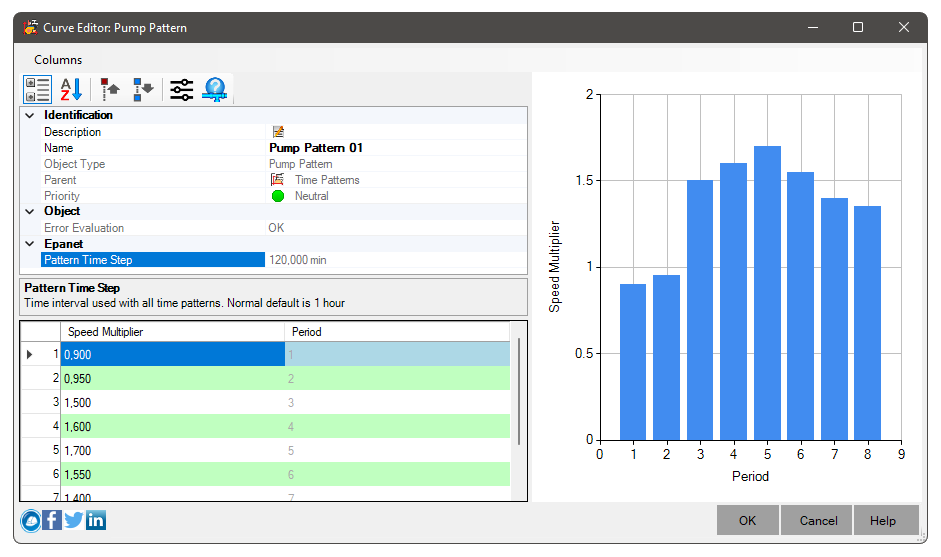Collapse the Epanet section
The image size is (941, 557).
(x=30, y=244)
